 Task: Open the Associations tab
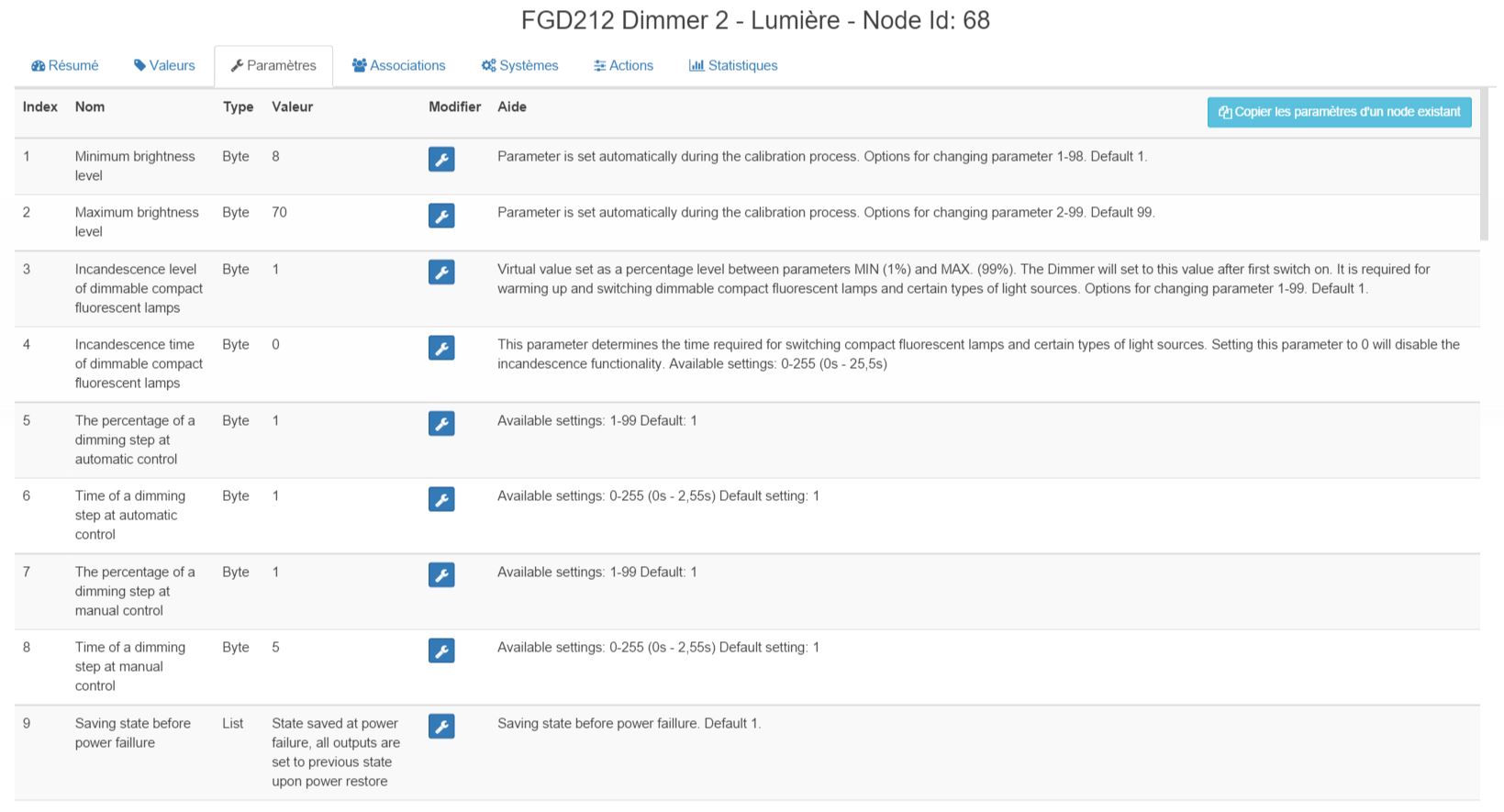click(x=399, y=66)
